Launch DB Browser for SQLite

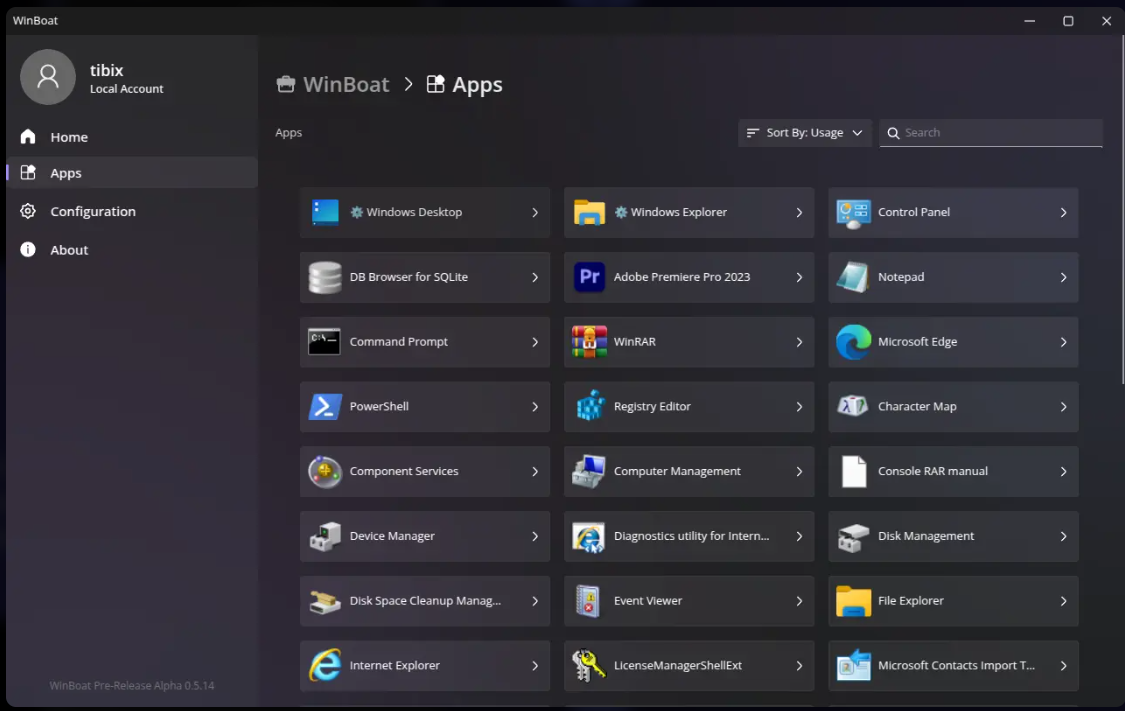[425, 277]
